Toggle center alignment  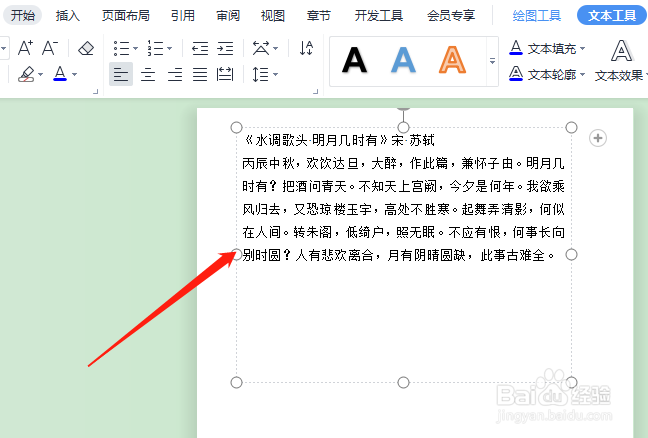[x=148, y=74]
